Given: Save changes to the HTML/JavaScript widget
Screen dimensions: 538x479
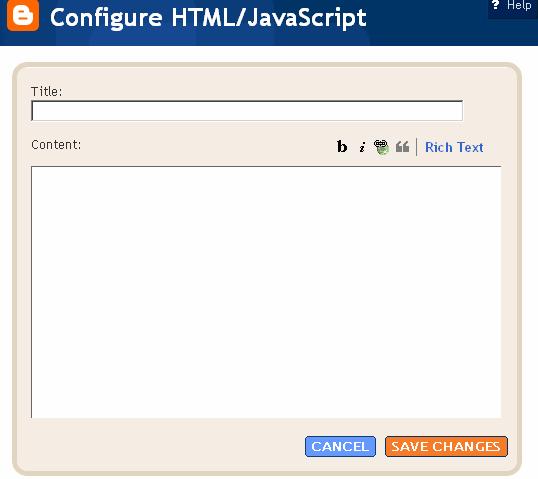Looking at the screenshot, I should pos(446,446).
